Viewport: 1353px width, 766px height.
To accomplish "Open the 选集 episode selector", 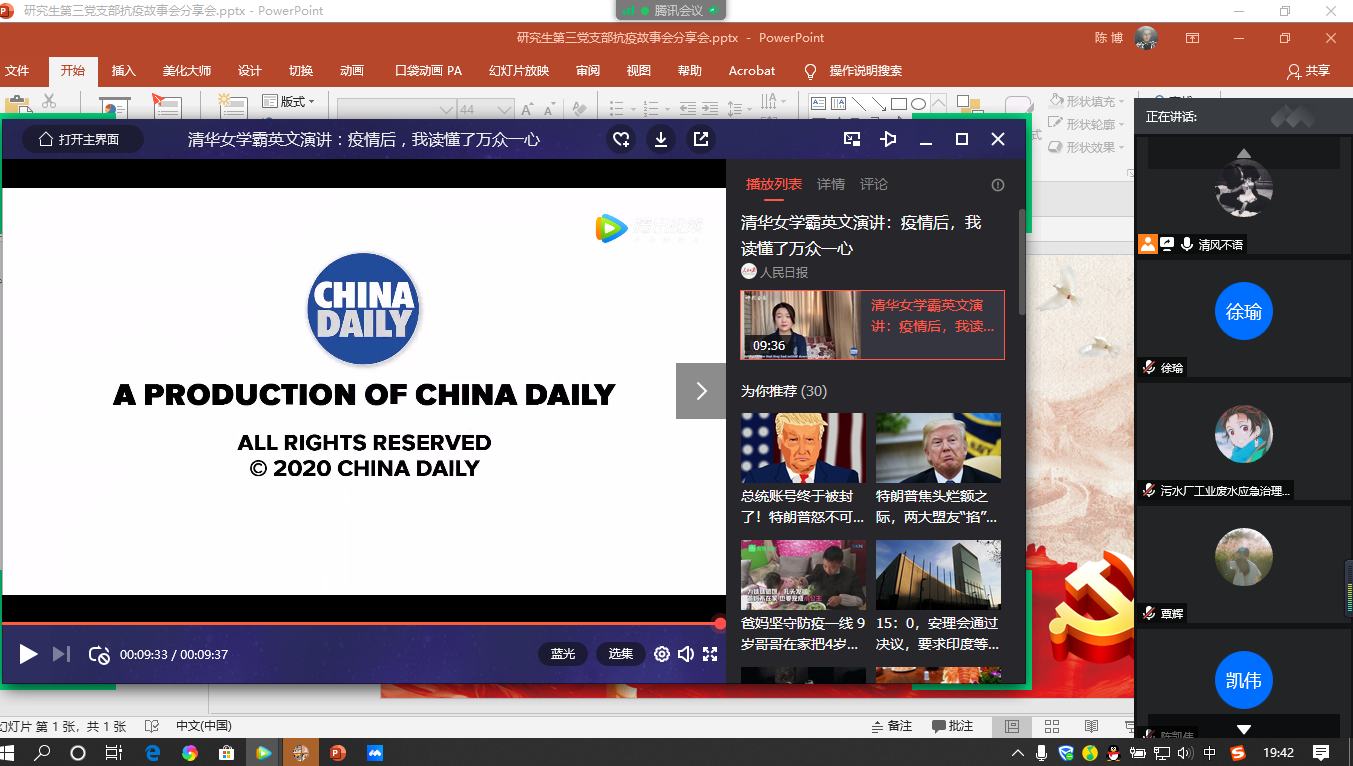I will tap(621, 654).
